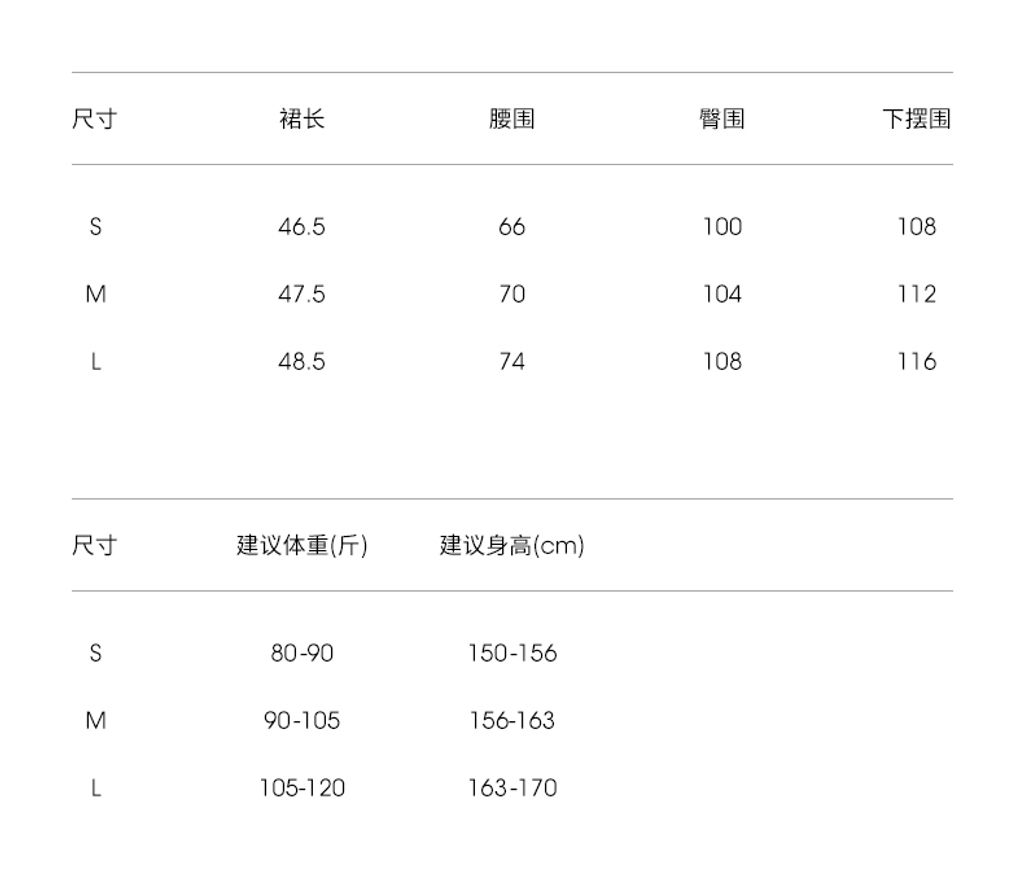
Task: Select the 150-156 suggested height cell
Action: [x=512, y=653]
